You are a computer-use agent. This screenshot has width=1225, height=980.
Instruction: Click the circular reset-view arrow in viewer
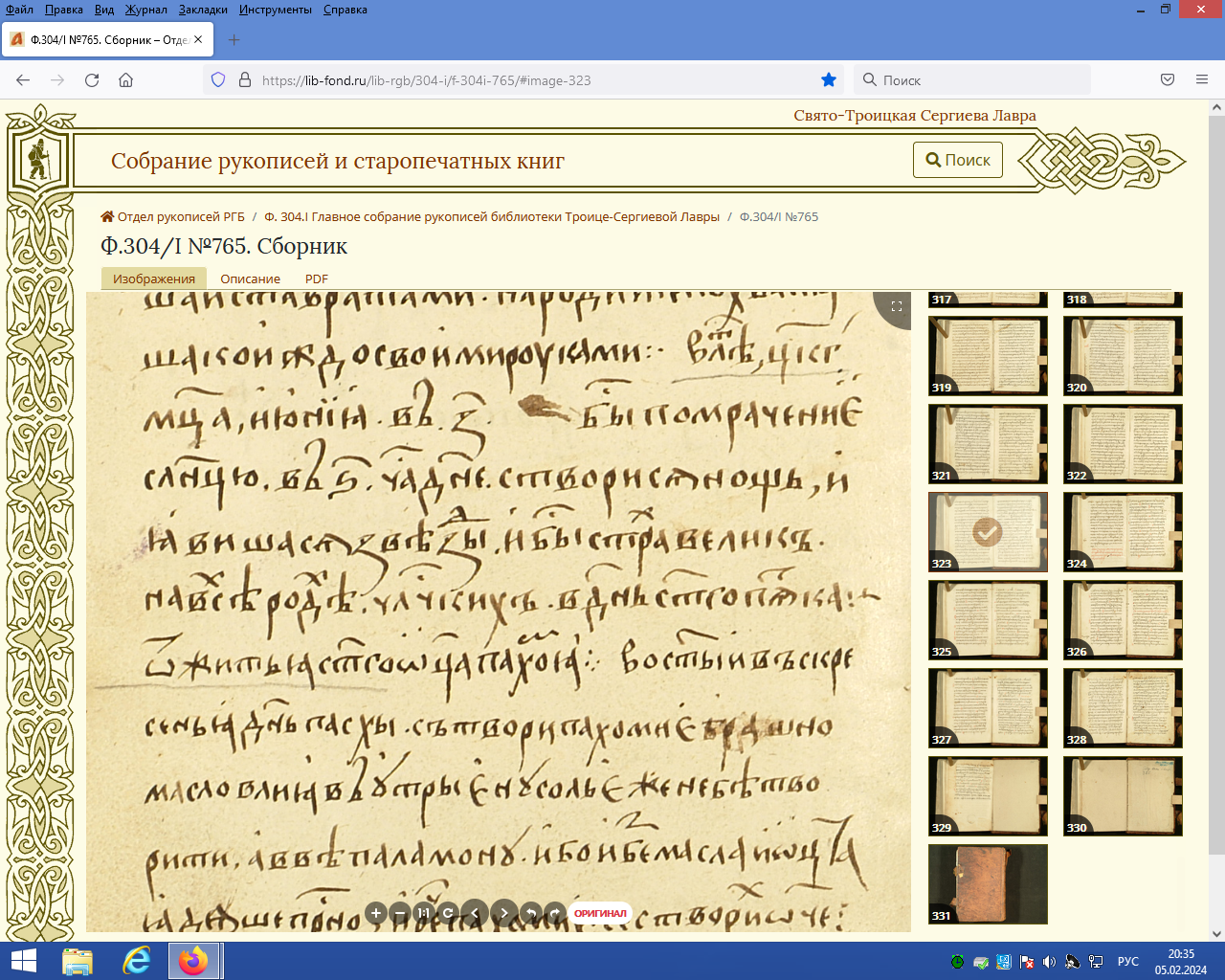(x=447, y=913)
